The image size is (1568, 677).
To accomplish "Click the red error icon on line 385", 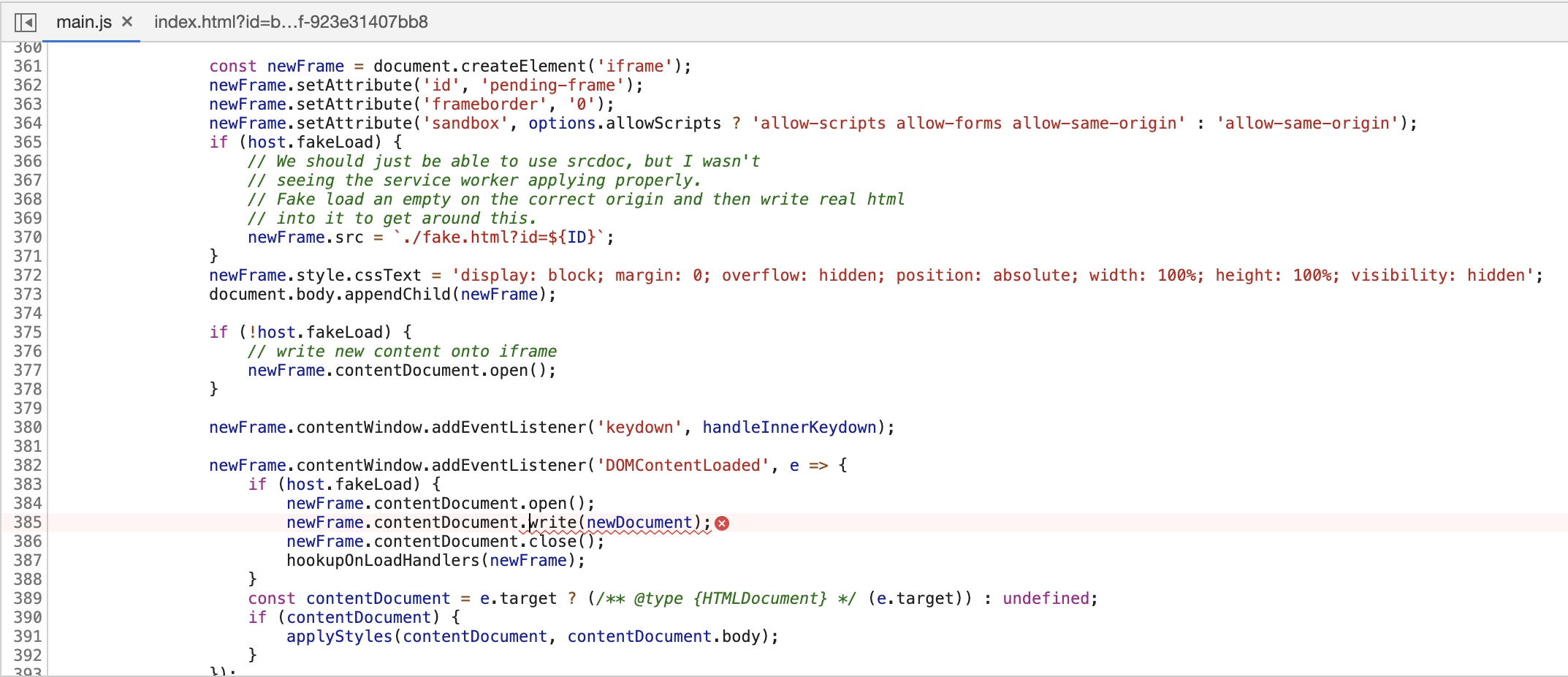I will tap(722, 523).
